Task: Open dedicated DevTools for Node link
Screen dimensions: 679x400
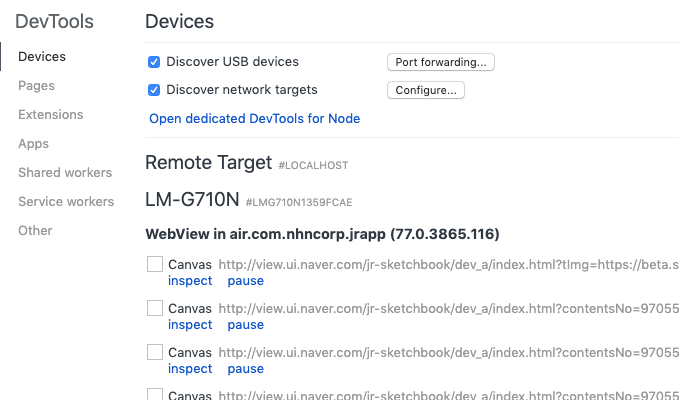Action: point(254,118)
